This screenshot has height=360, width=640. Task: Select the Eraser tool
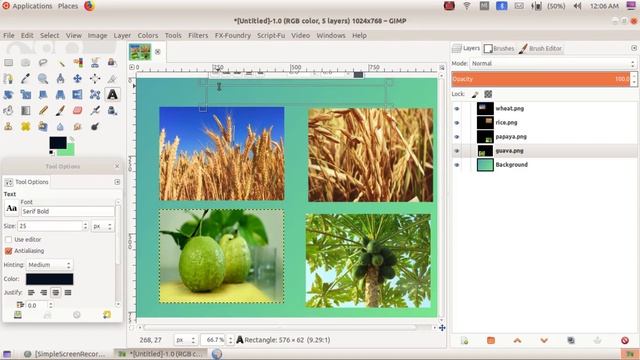[x=78, y=111]
